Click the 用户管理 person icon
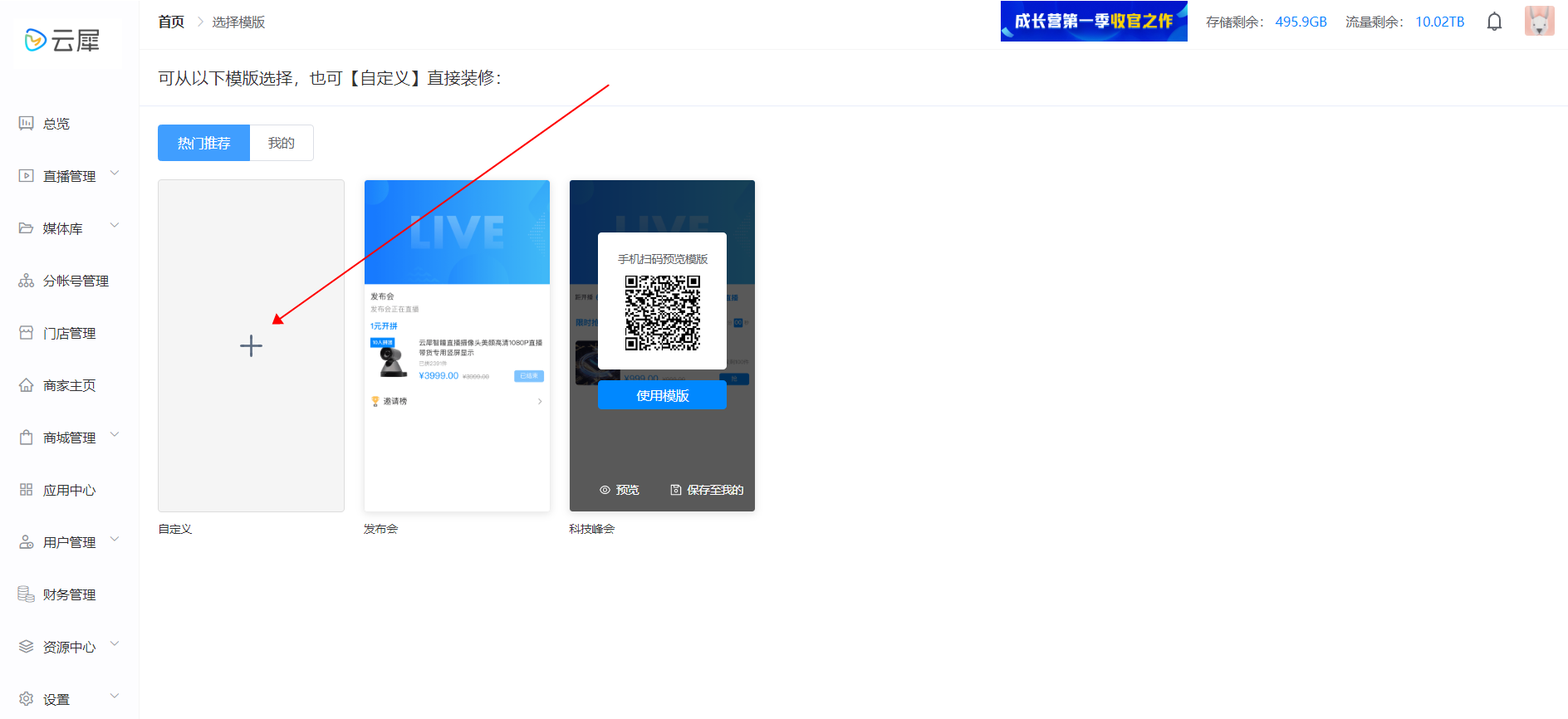 tap(27, 542)
